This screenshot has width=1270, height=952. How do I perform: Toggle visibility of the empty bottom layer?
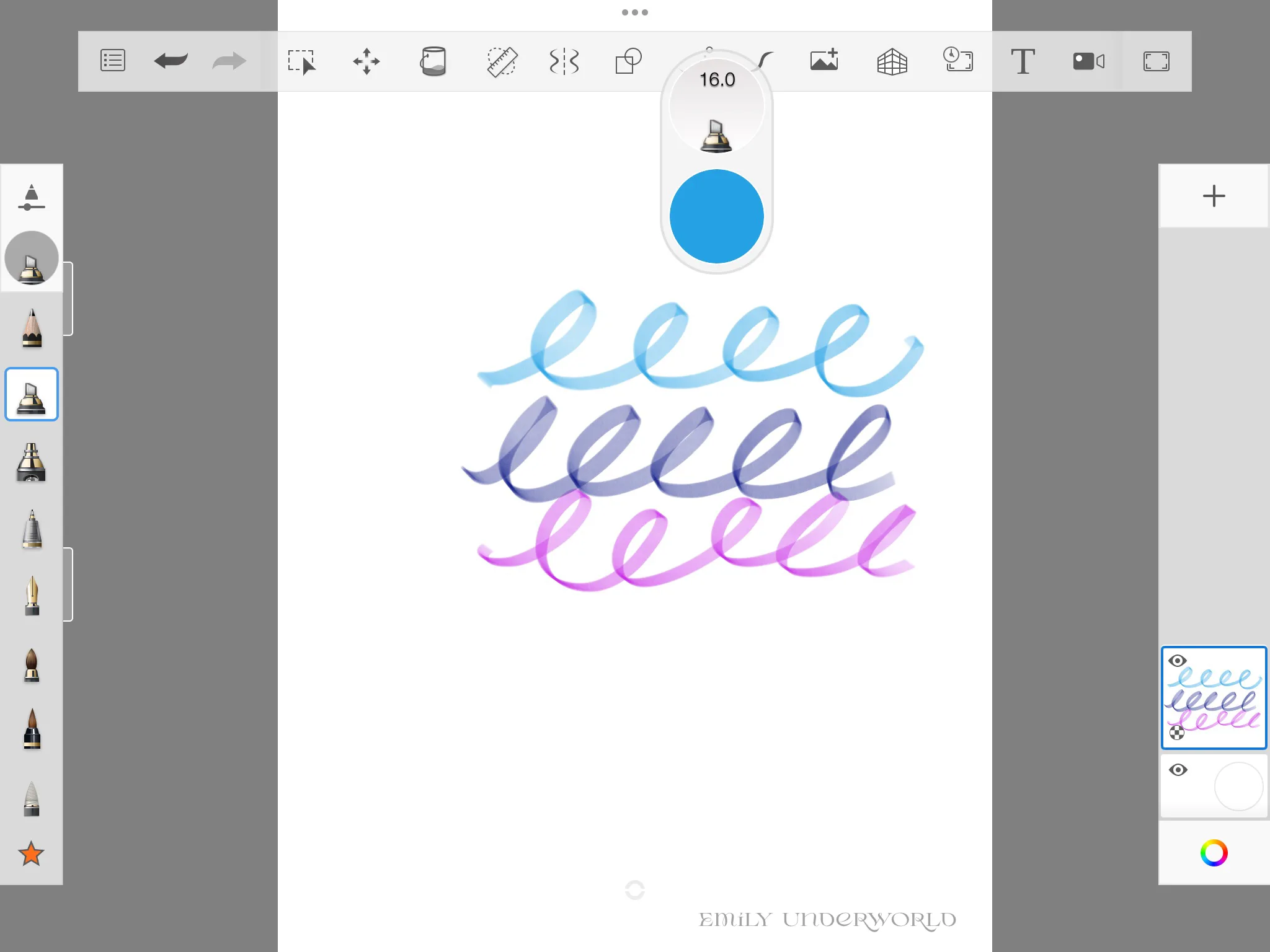pos(1178,769)
